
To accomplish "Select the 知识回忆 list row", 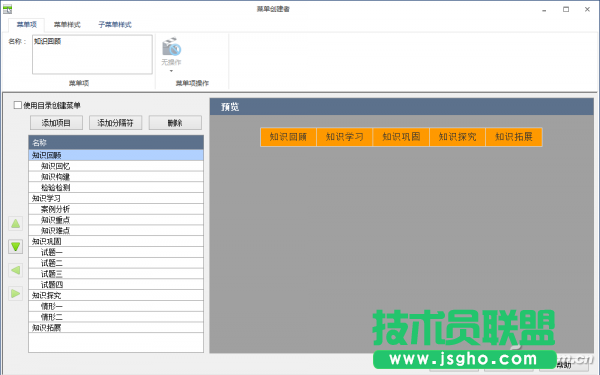I will pos(116,166).
